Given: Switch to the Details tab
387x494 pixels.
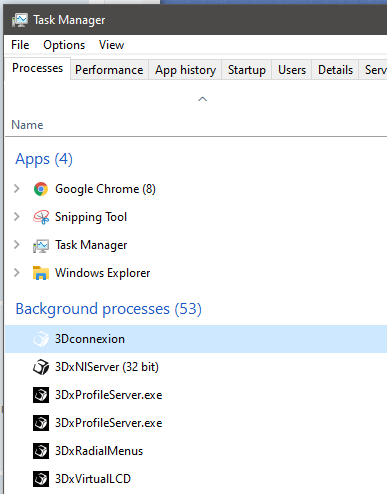Looking at the screenshot, I should [335, 70].
